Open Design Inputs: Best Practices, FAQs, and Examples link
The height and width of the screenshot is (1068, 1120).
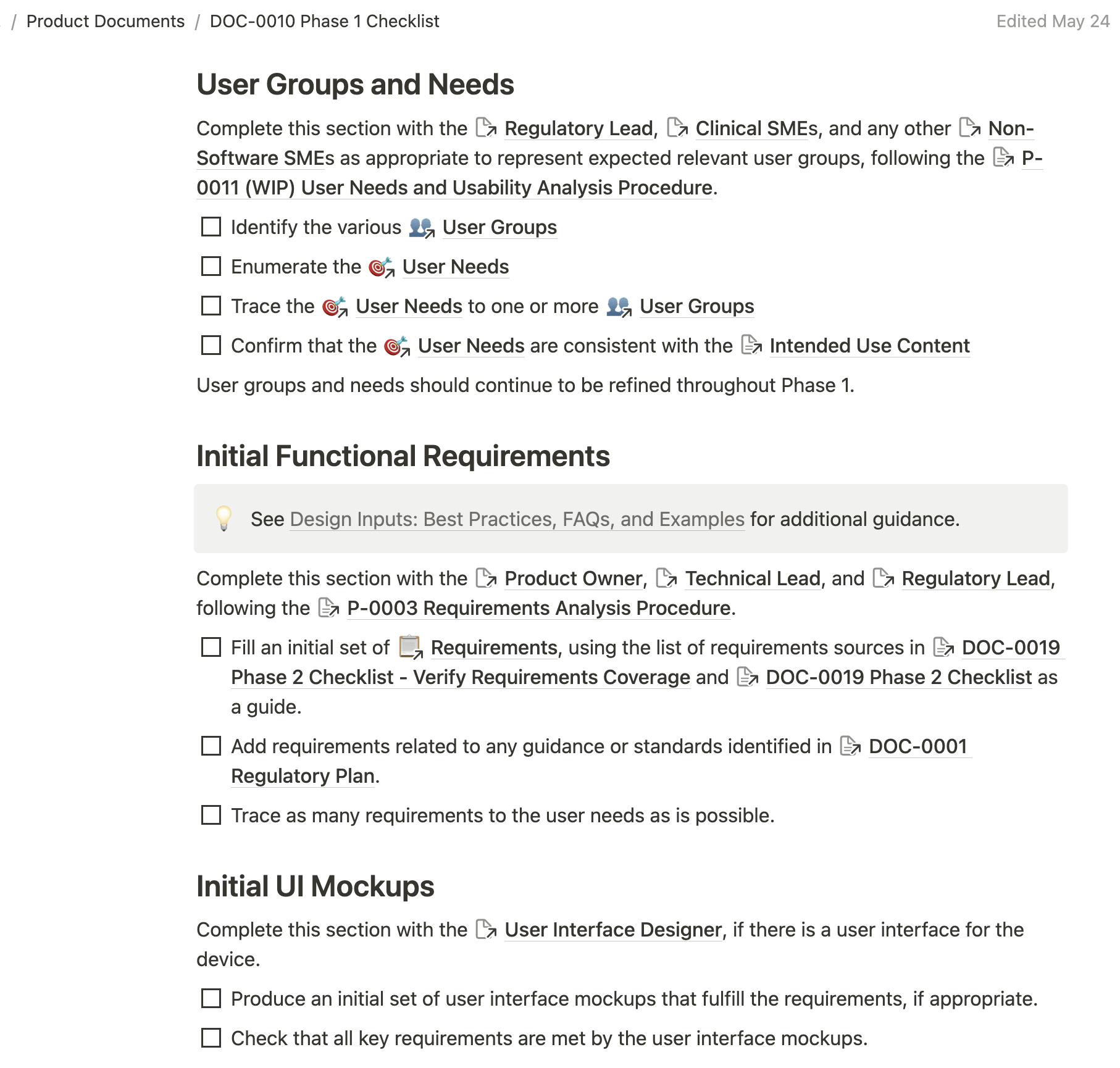click(517, 519)
